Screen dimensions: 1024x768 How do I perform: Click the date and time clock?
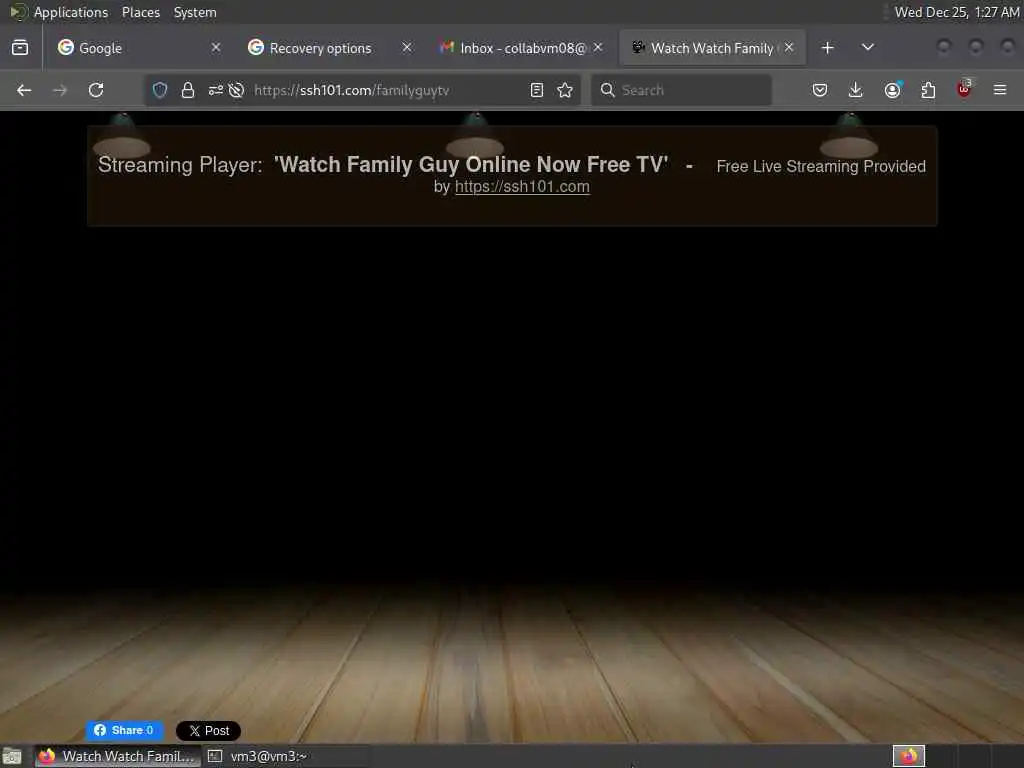[x=956, y=12]
